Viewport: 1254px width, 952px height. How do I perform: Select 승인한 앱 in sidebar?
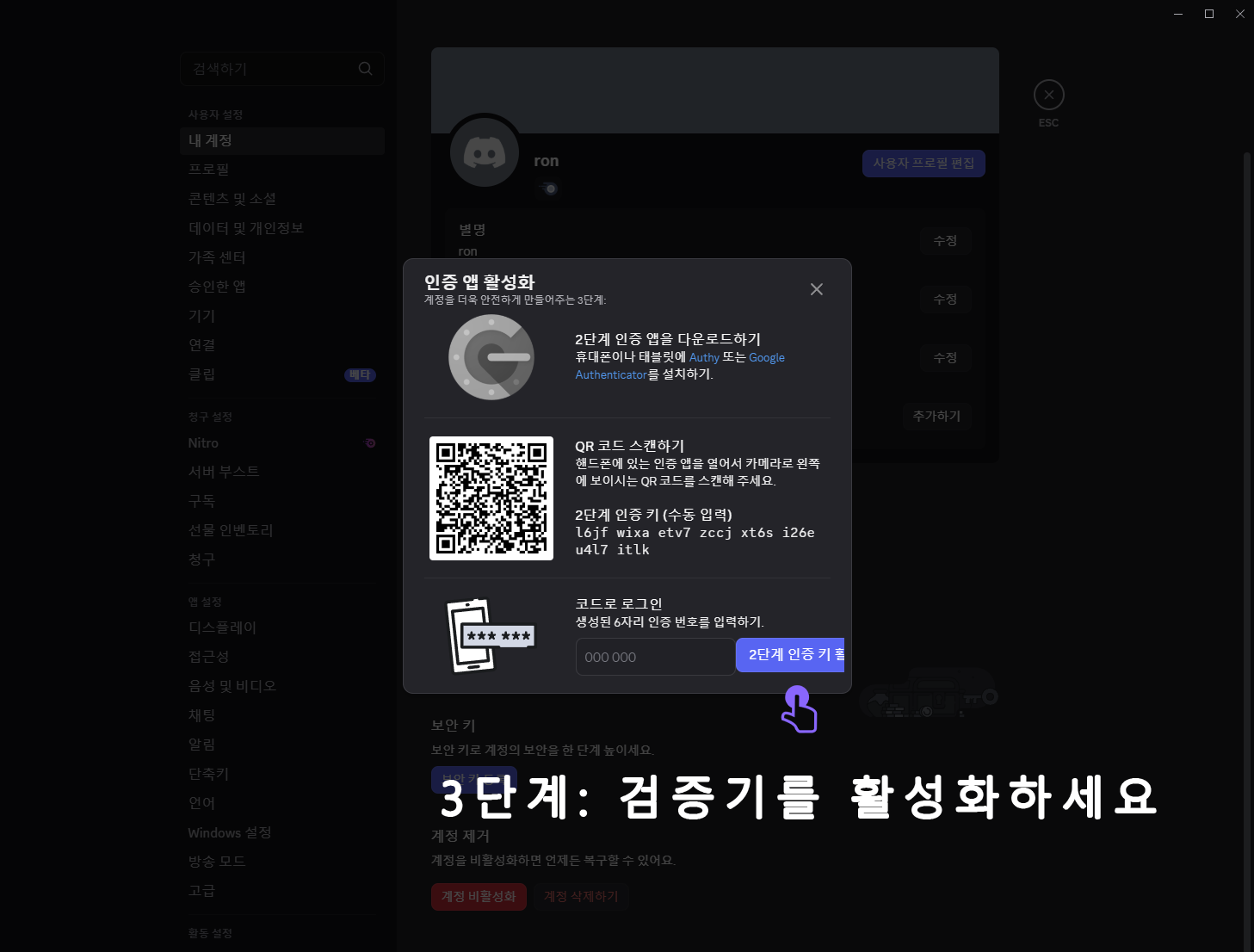click(x=282, y=287)
